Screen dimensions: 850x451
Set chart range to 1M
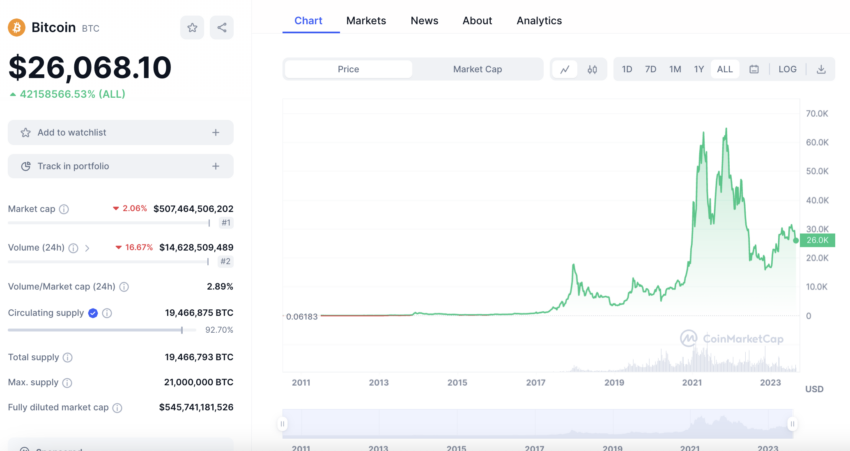[675, 69]
